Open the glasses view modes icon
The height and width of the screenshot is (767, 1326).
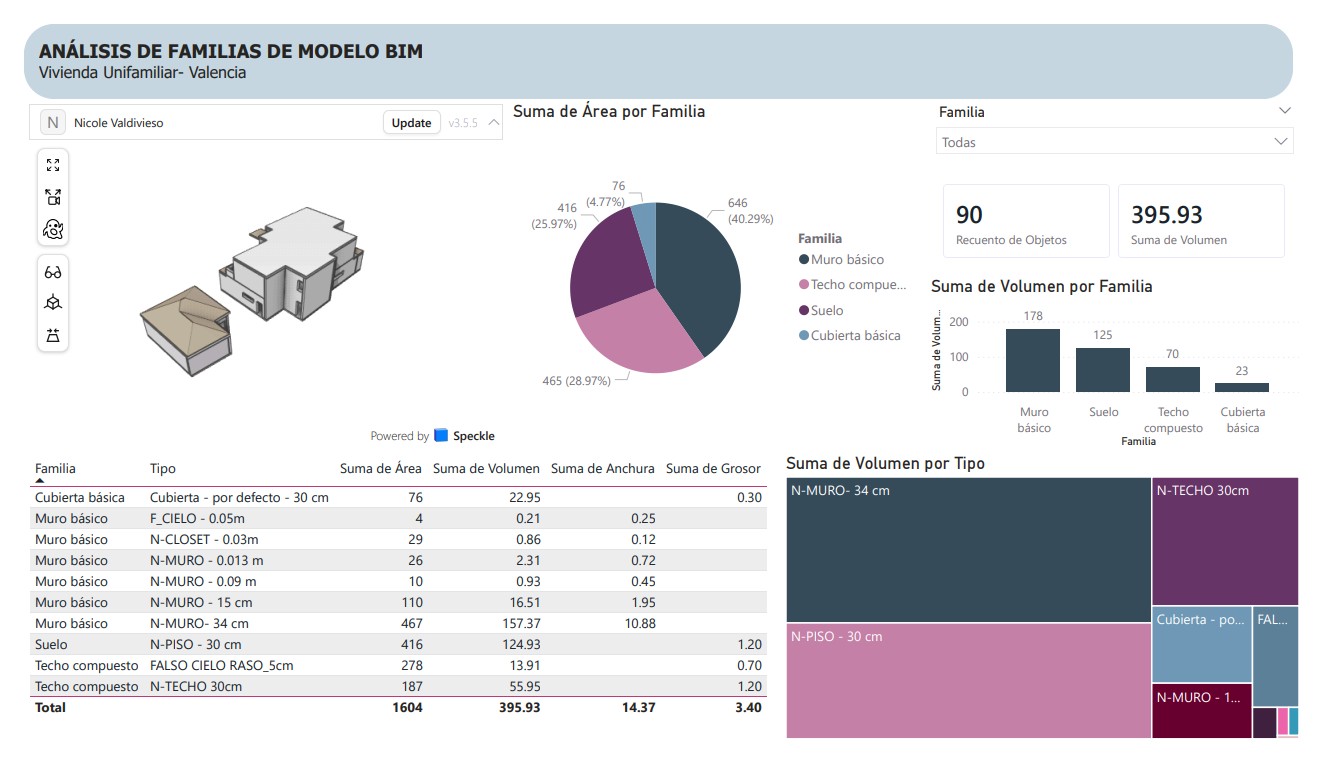pos(53,272)
